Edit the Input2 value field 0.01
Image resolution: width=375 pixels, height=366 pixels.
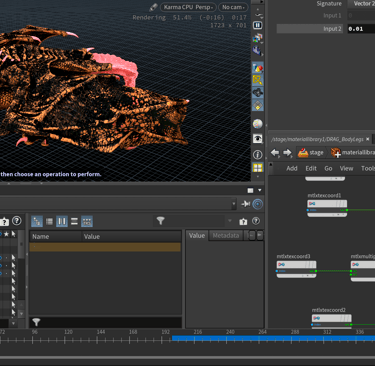click(361, 29)
